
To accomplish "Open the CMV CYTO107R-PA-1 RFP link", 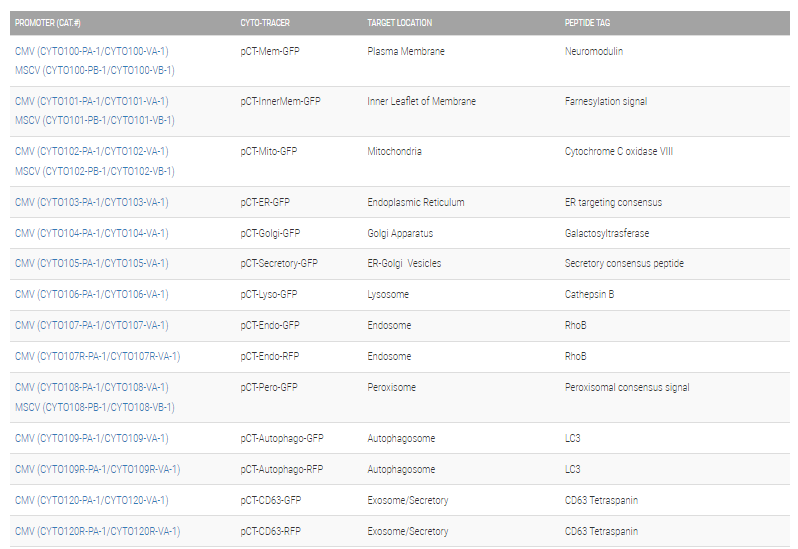I will pos(97,356).
